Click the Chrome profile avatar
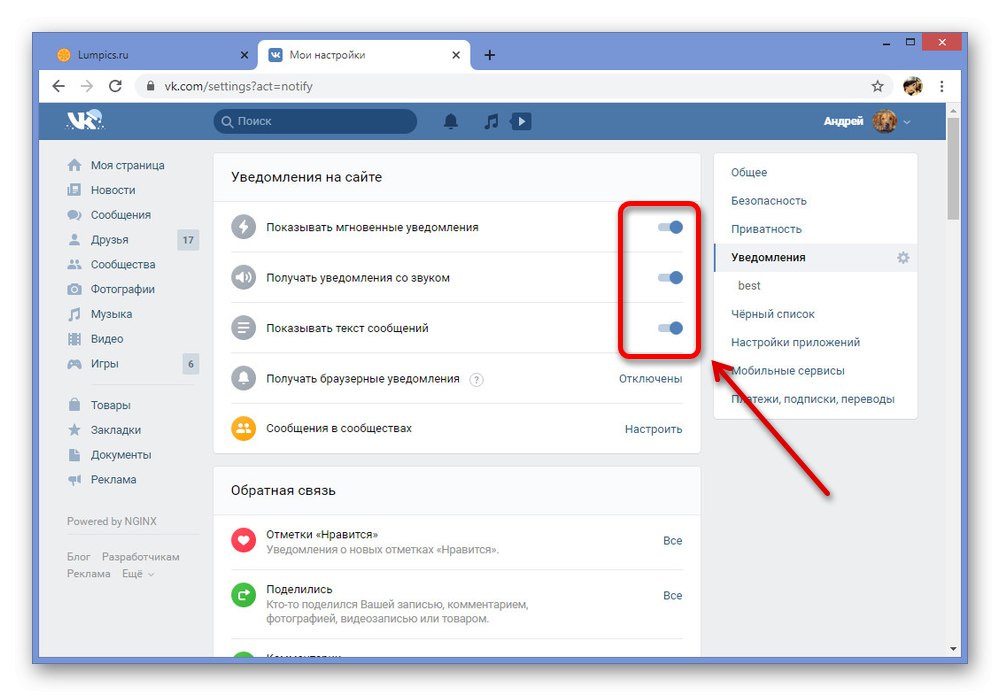1000x696 pixels. coord(913,86)
